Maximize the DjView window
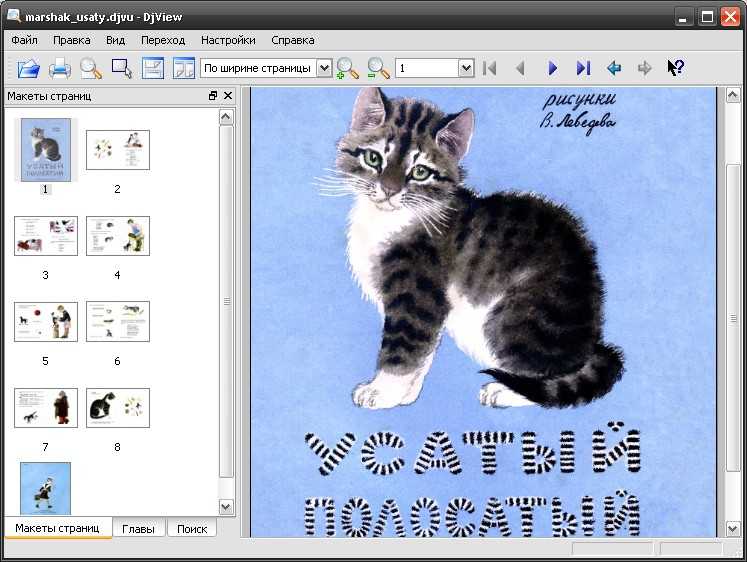This screenshot has width=747, height=562. point(707,17)
